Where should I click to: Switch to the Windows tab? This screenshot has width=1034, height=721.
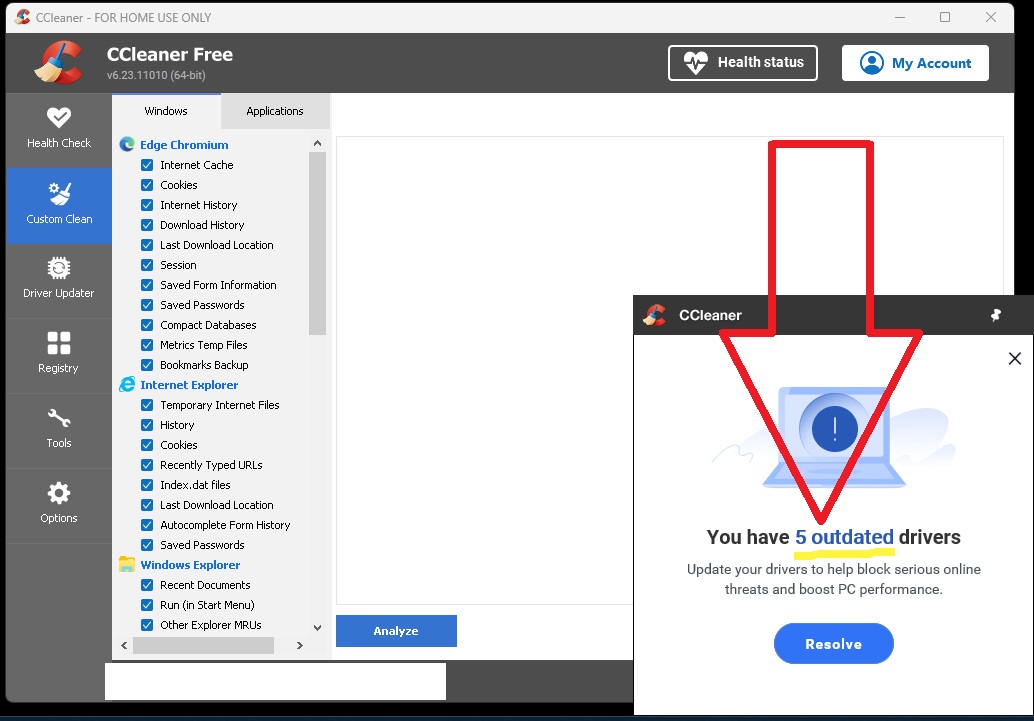pos(166,111)
